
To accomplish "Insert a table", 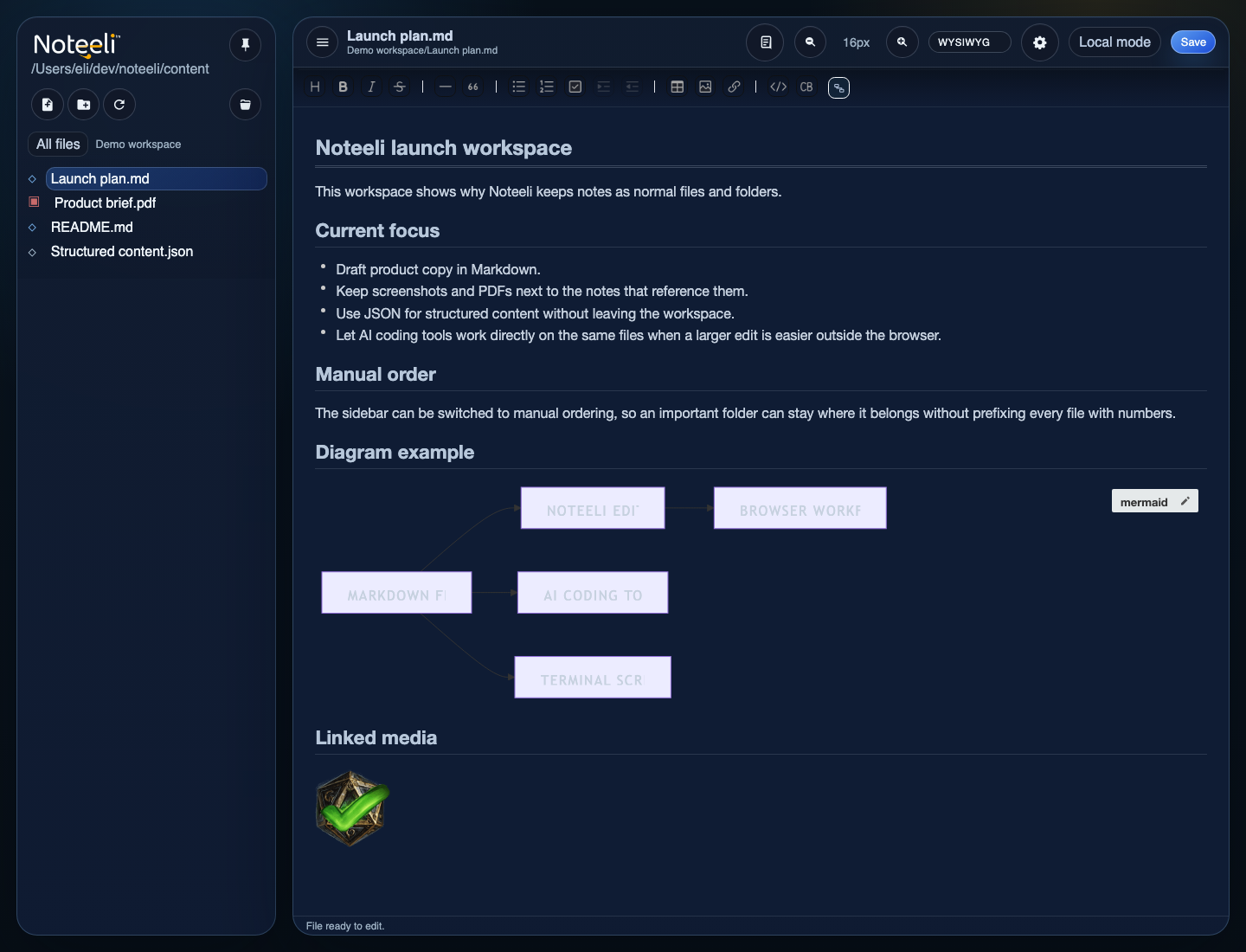I will pos(678,87).
